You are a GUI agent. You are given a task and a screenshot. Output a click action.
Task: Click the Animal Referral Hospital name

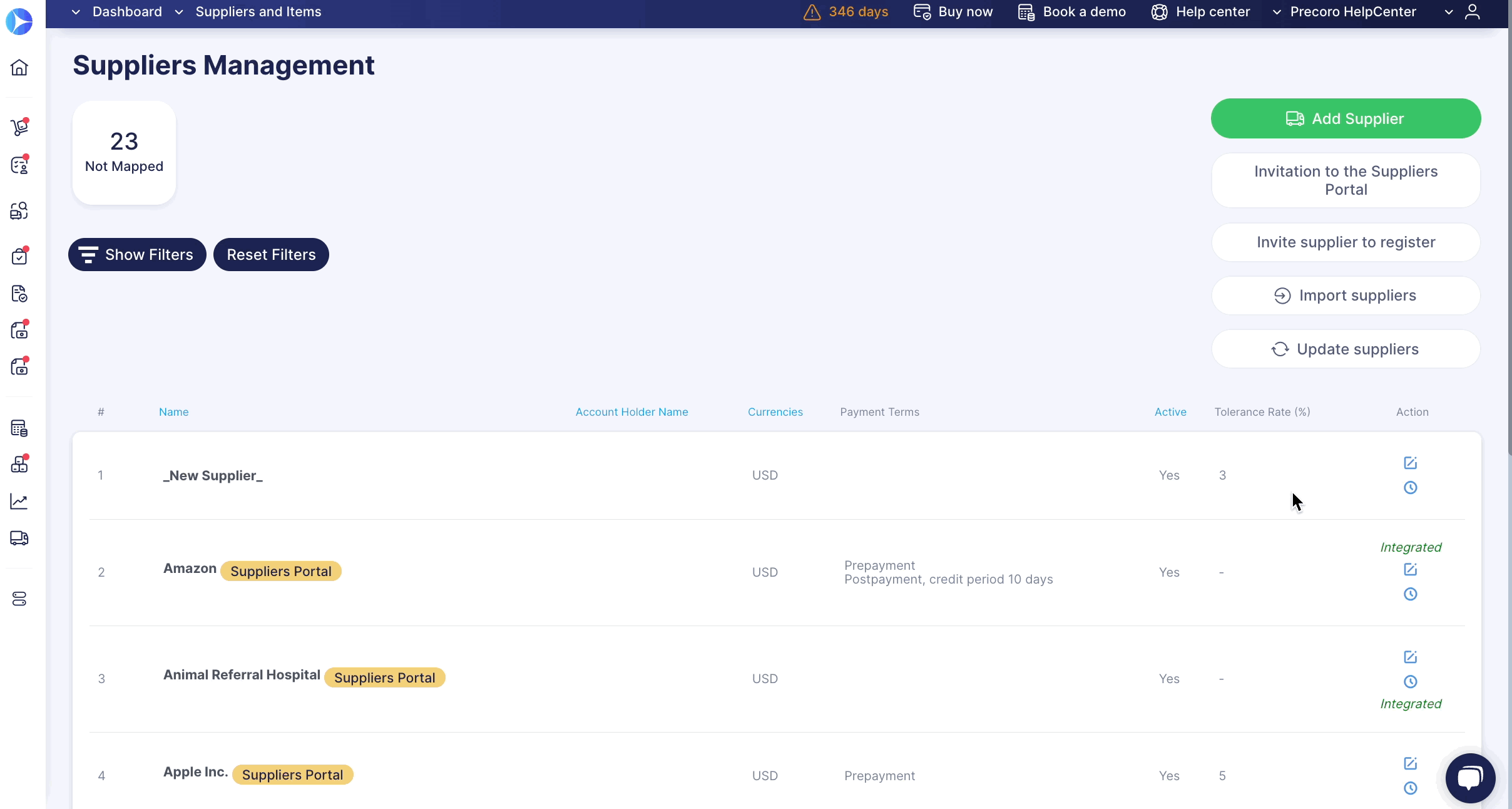pyautogui.click(x=242, y=675)
